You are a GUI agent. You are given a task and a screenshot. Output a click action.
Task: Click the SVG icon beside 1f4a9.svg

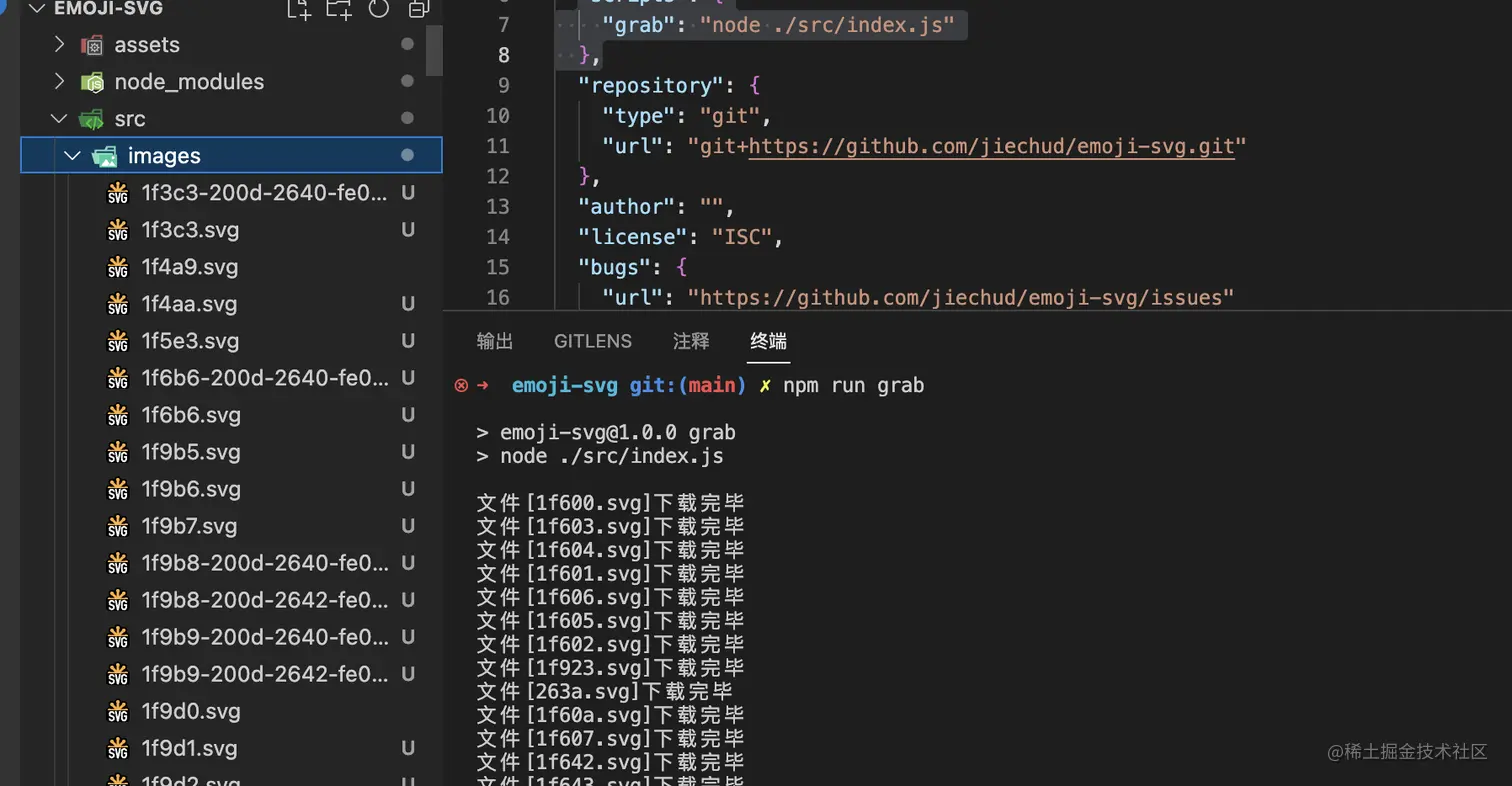(118, 267)
